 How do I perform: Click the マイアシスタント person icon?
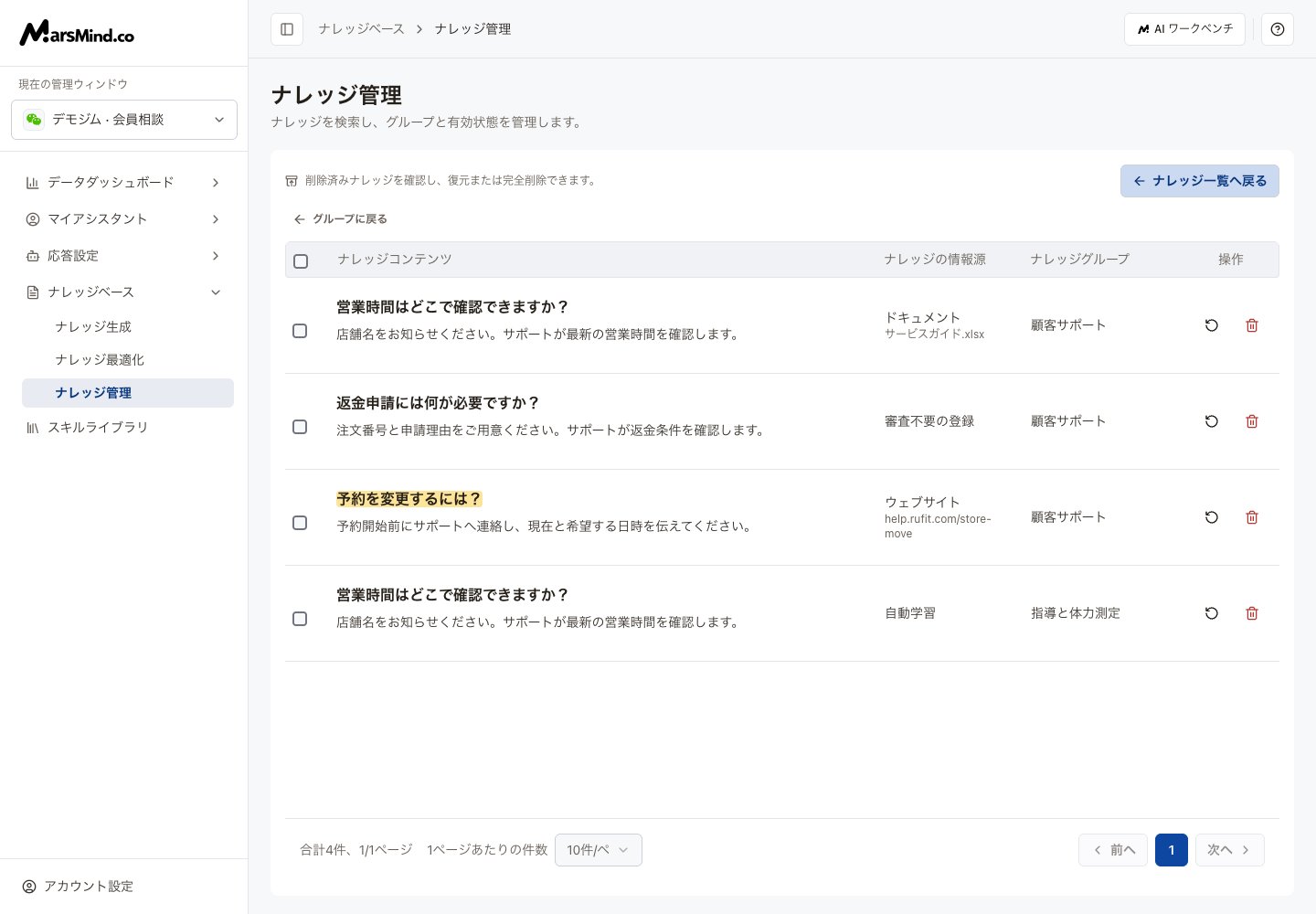33,219
